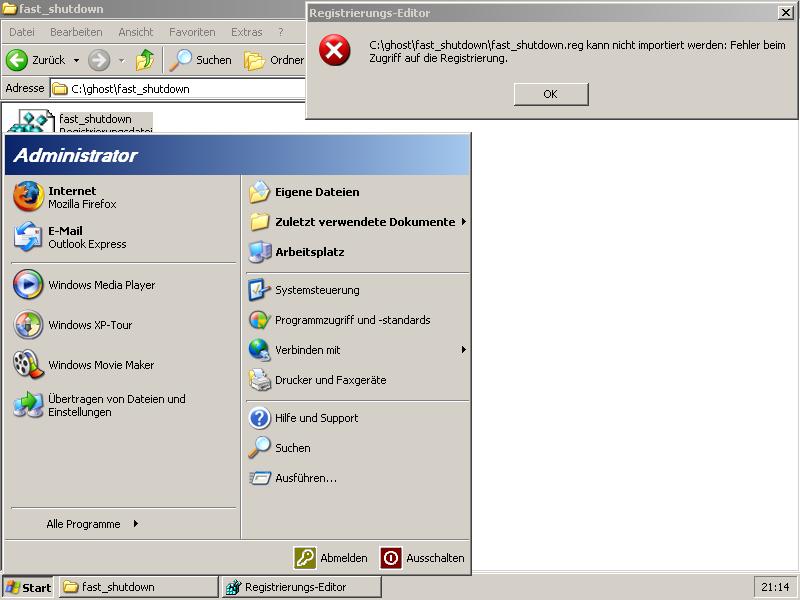The image size is (800, 600).
Task: Open Programmzugriff und -standards
Action: (x=357, y=320)
